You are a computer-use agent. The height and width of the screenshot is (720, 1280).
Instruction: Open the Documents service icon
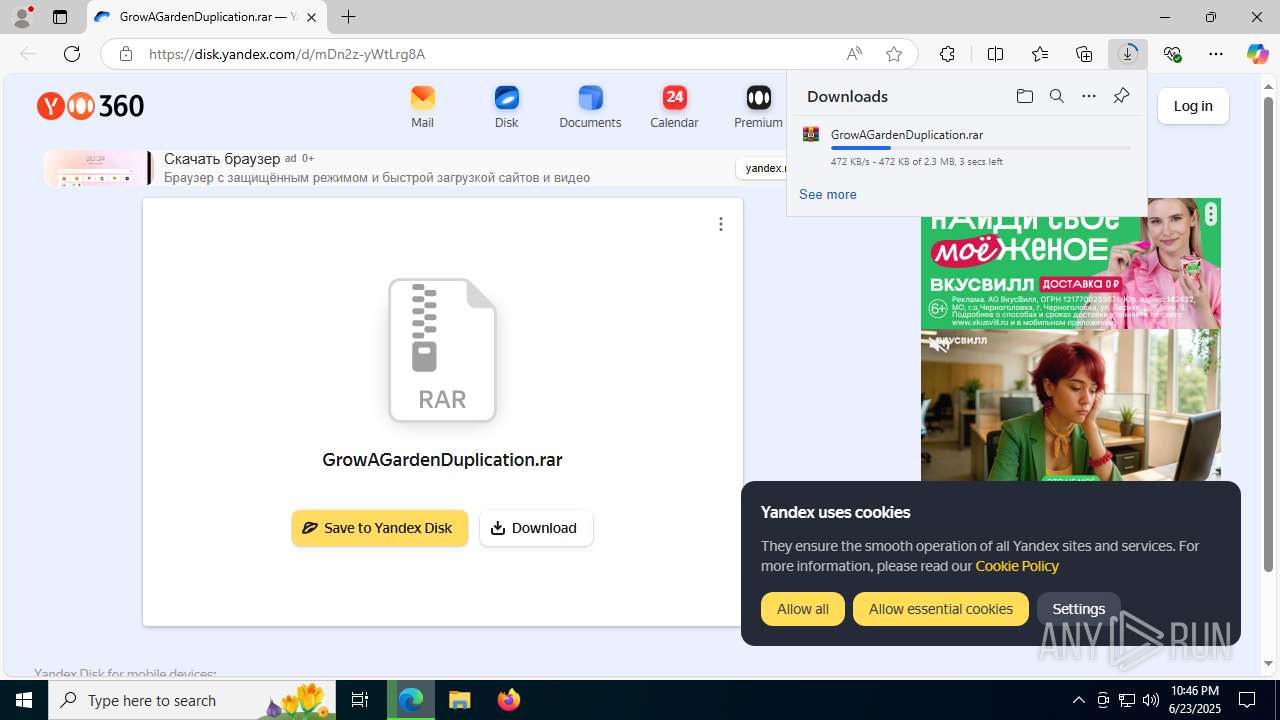(590, 106)
